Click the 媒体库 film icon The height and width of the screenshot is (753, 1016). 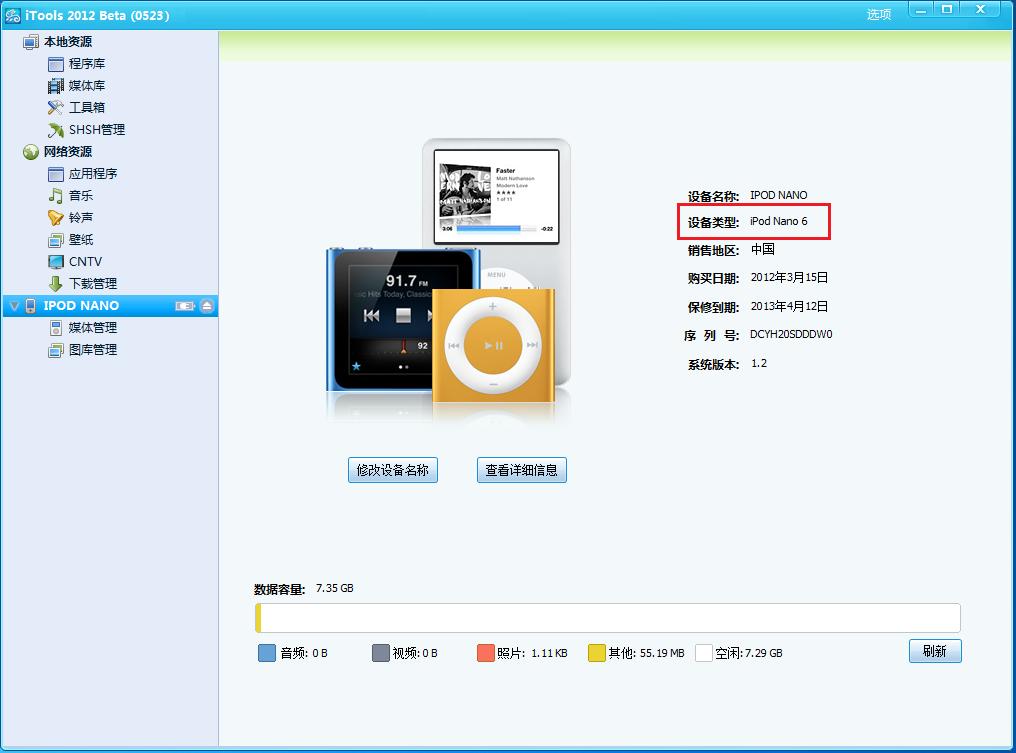point(56,86)
